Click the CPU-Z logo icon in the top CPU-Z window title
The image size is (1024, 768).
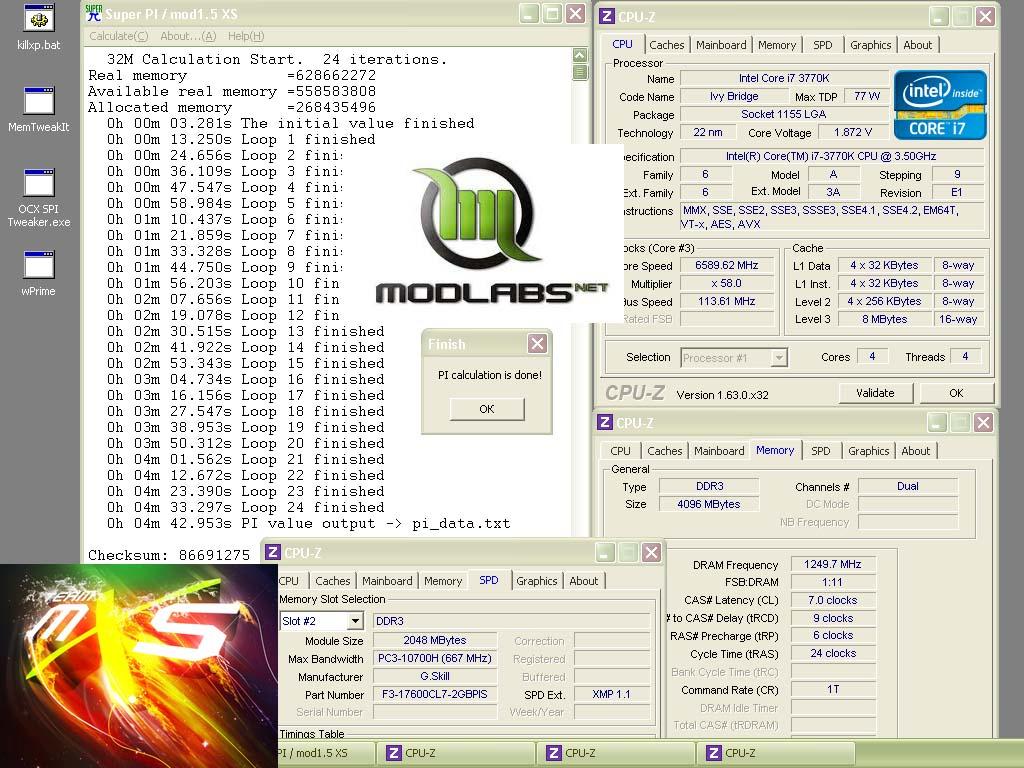tap(607, 16)
